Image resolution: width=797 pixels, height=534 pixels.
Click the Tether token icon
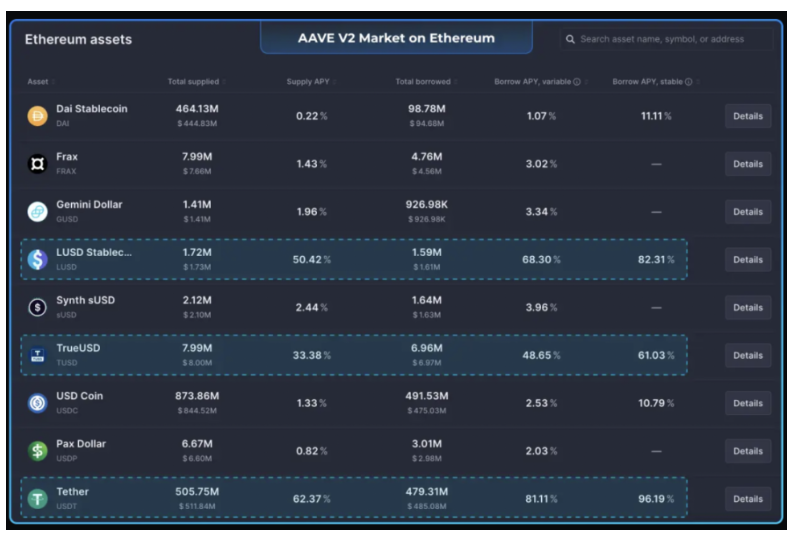[37, 498]
